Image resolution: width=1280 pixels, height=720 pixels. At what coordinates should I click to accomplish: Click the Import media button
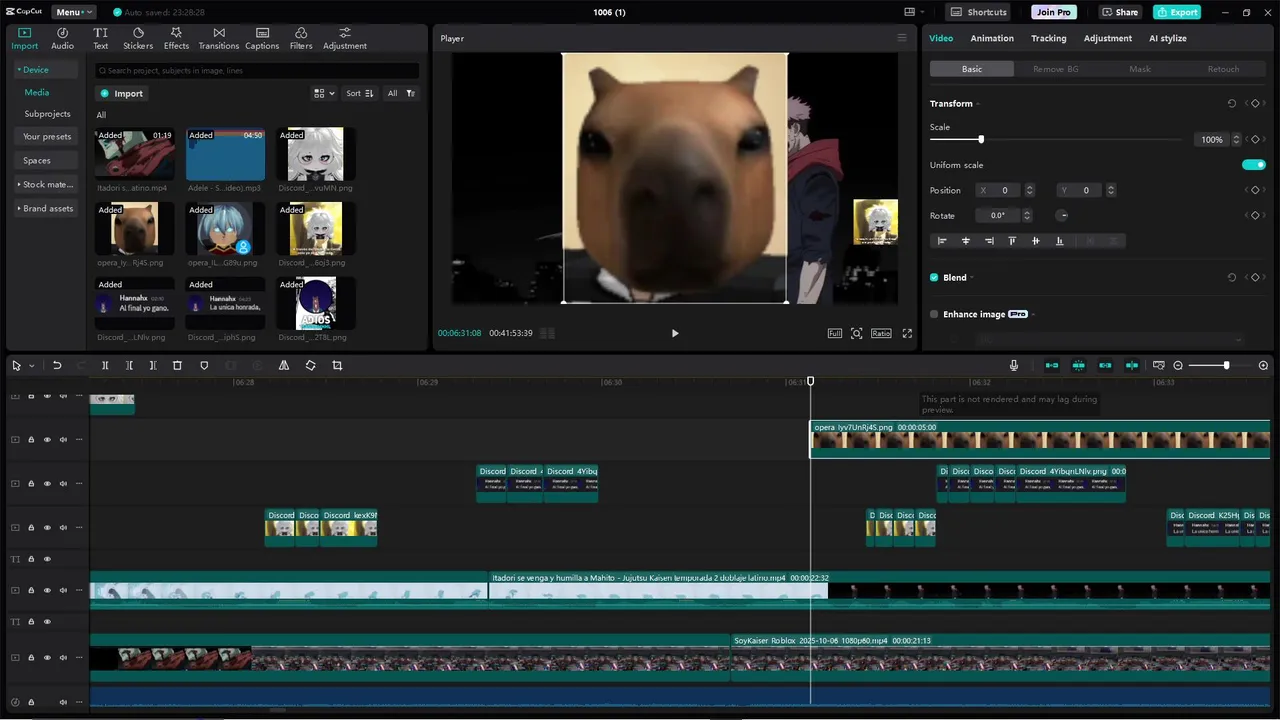coord(121,93)
